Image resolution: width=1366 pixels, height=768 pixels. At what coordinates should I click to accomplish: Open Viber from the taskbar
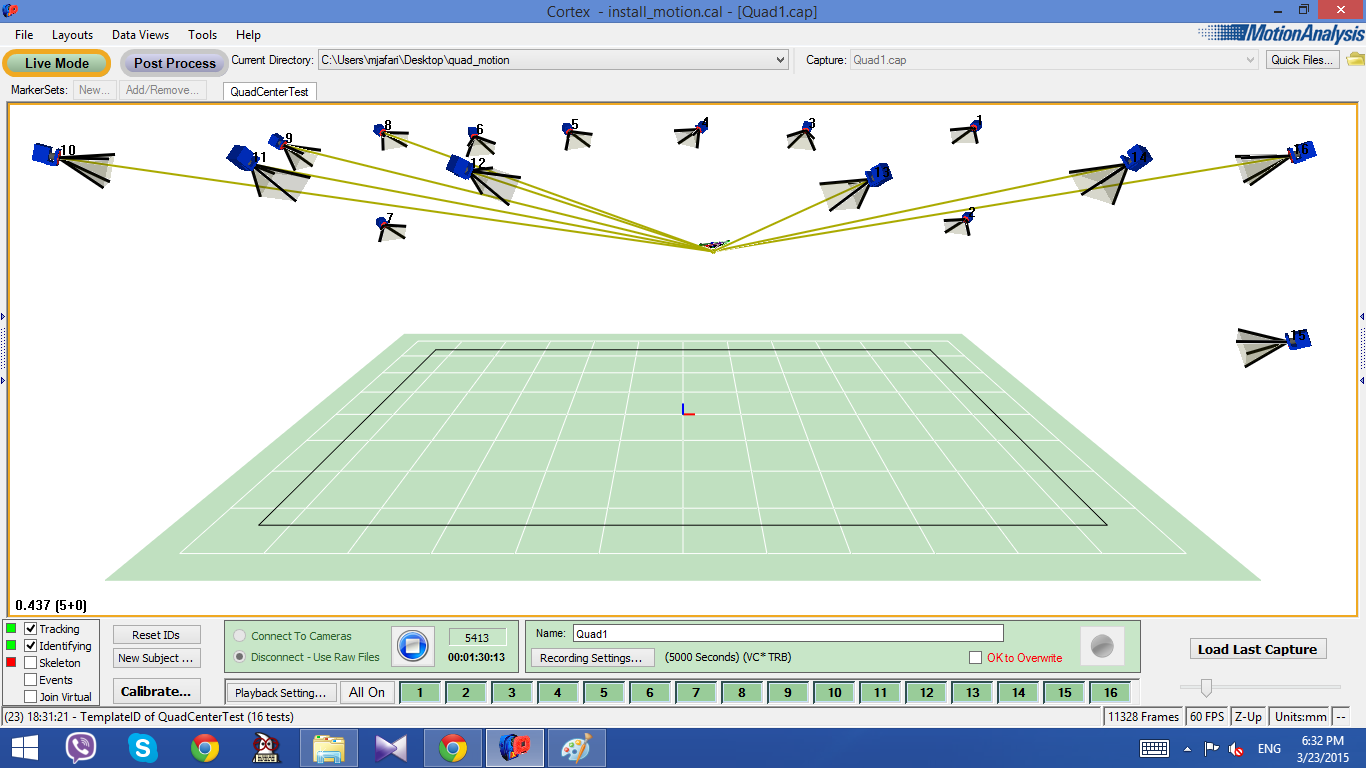pyautogui.click(x=81, y=748)
